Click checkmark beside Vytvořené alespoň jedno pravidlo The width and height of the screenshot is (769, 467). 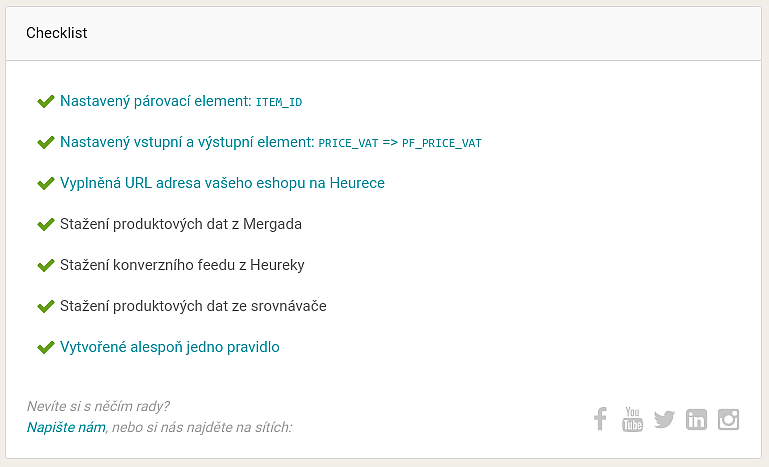tap(46, 347)
